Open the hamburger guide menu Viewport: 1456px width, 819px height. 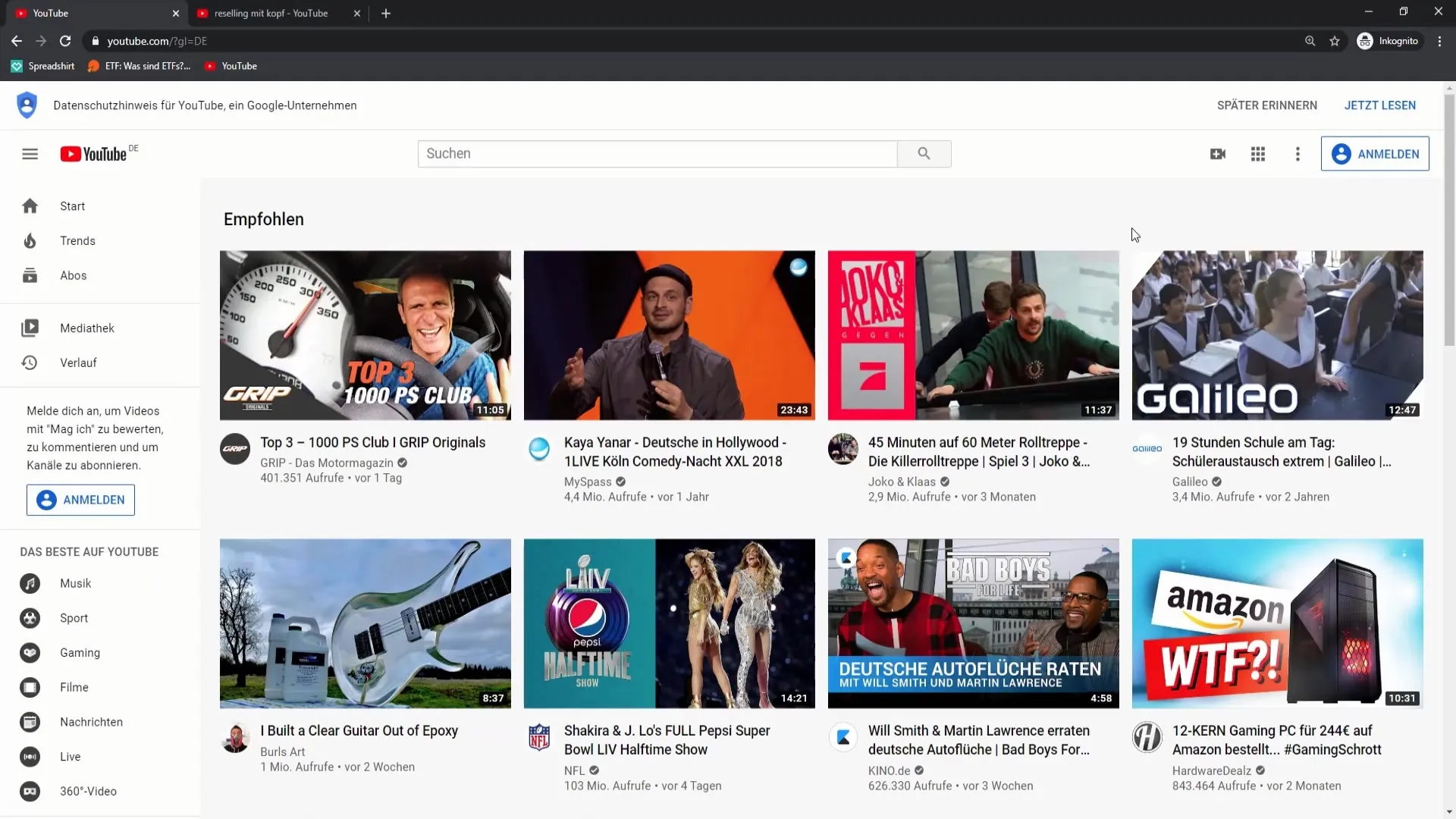30,154
